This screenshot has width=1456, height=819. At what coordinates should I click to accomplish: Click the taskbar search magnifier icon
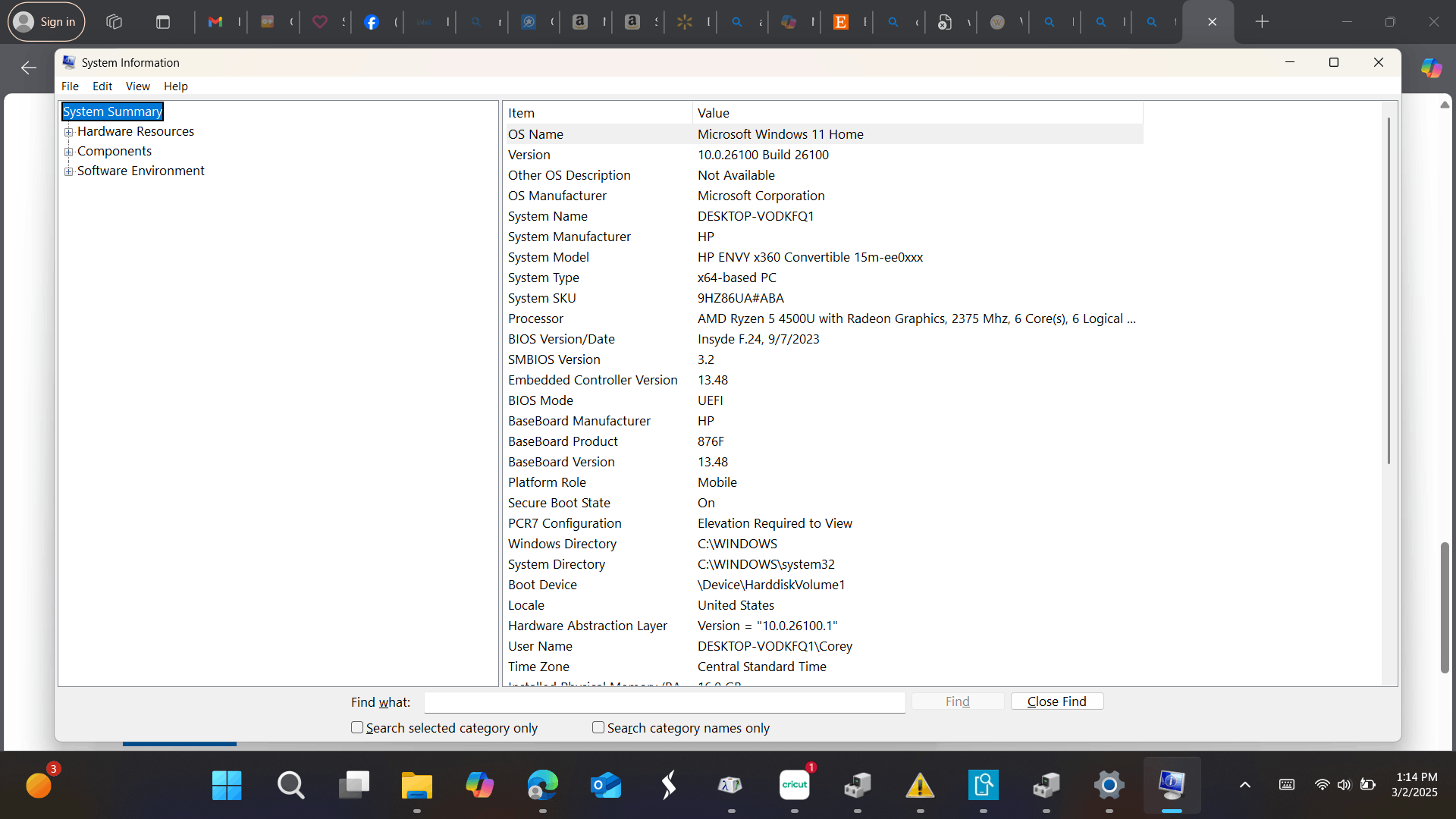pyautogui.click(x=290, y=786)
